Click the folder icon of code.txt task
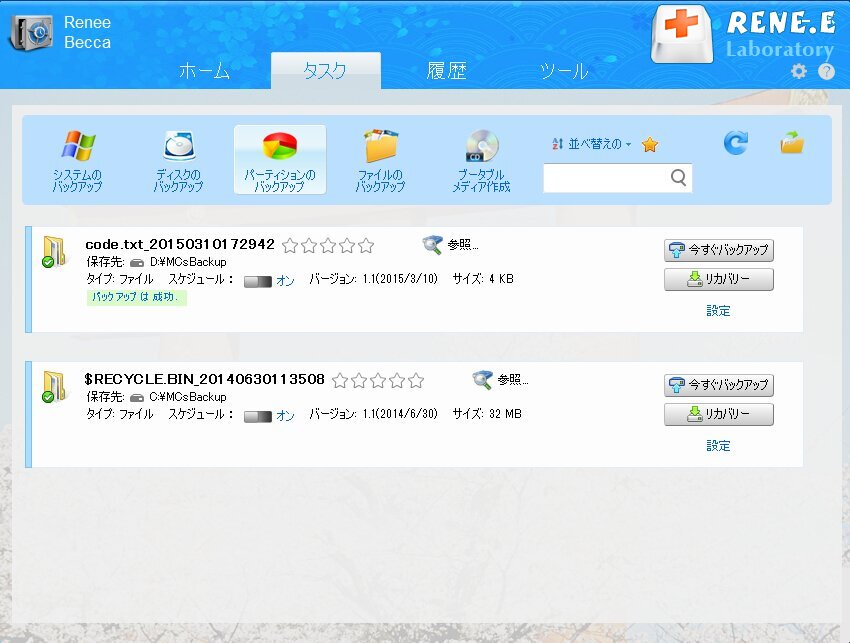850x643 pixels. (x=54, y=251)
